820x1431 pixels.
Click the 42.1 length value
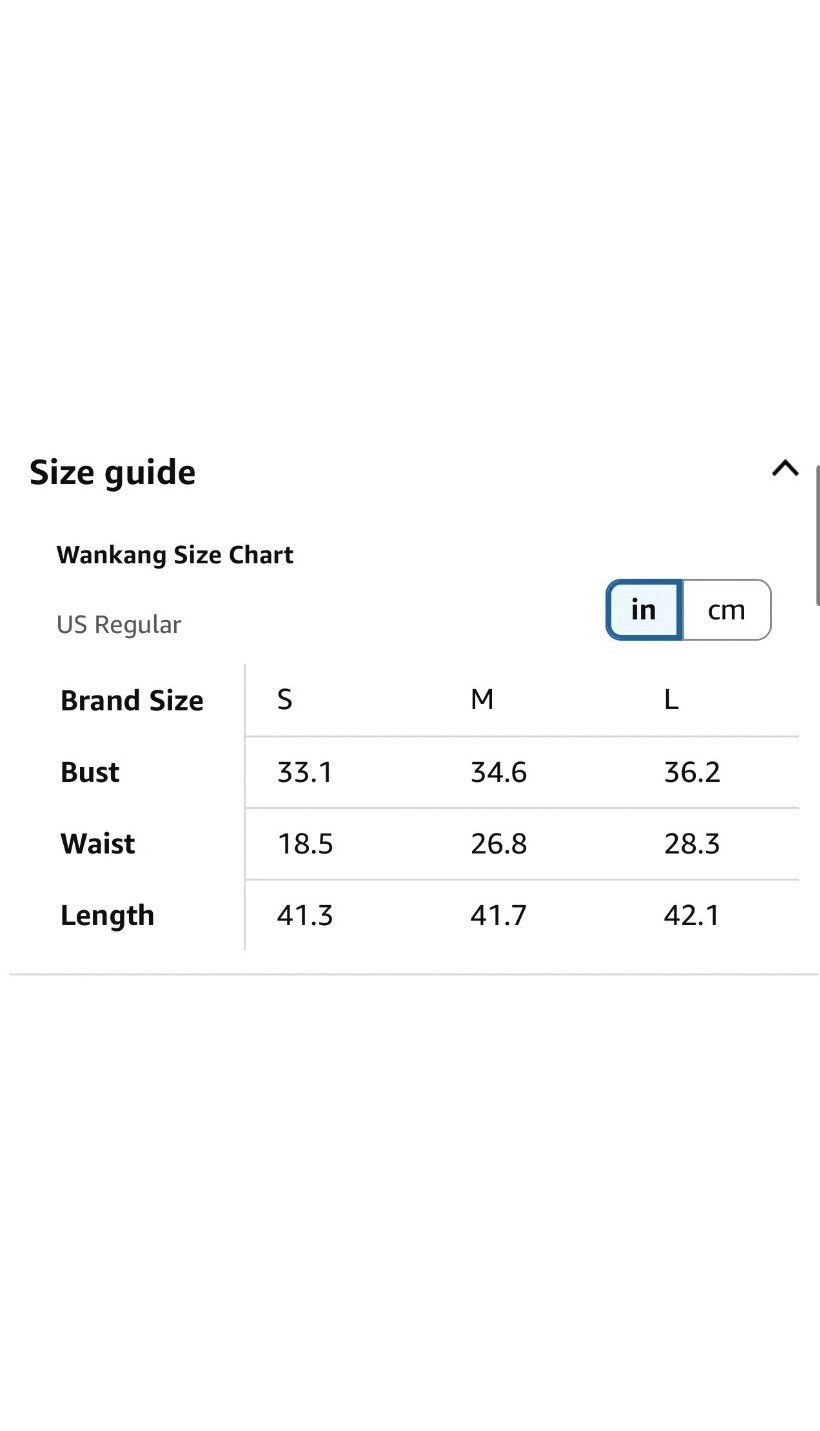coord(692,916)
